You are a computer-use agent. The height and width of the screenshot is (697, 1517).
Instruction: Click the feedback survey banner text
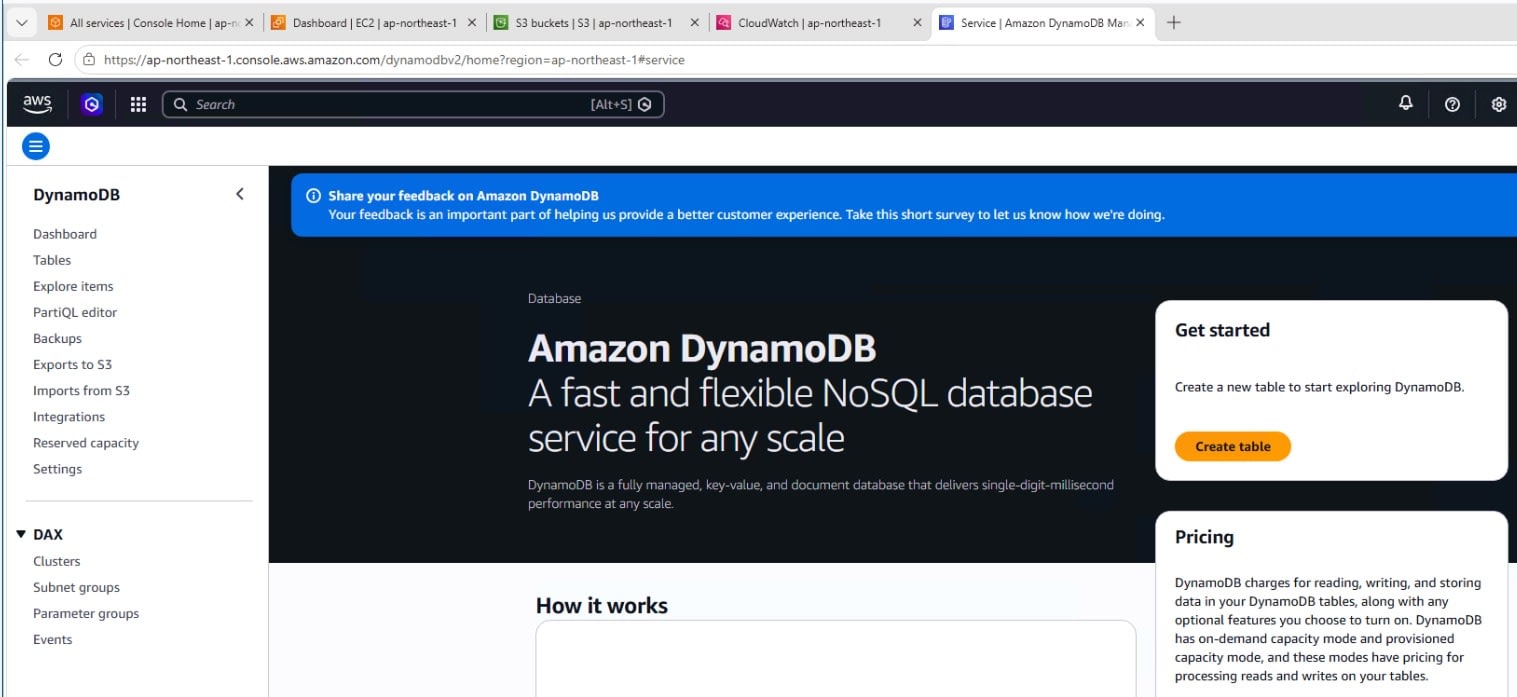point(746,214)
